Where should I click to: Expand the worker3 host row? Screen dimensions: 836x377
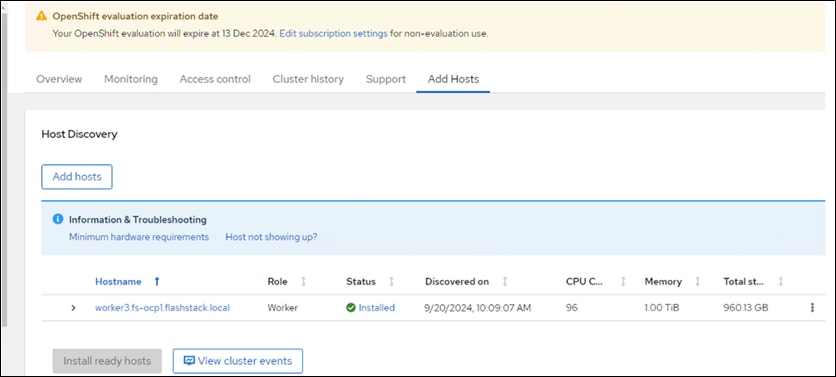pos(74,308)
